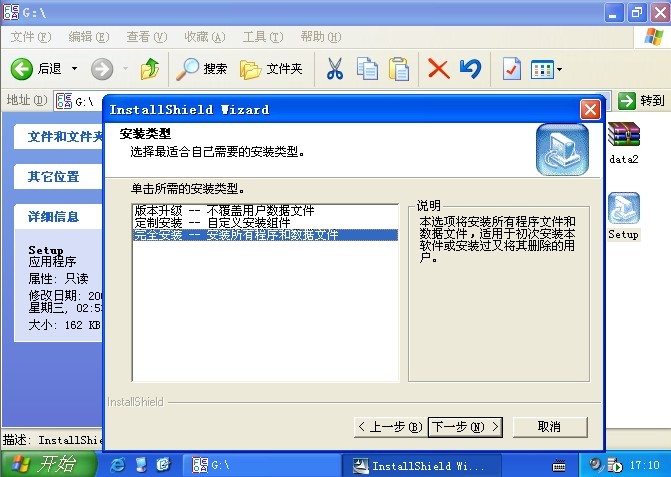Switch to InstallShield Wizard taskbar button
Viewport: 671px width, 477px height.
point(421,465)
